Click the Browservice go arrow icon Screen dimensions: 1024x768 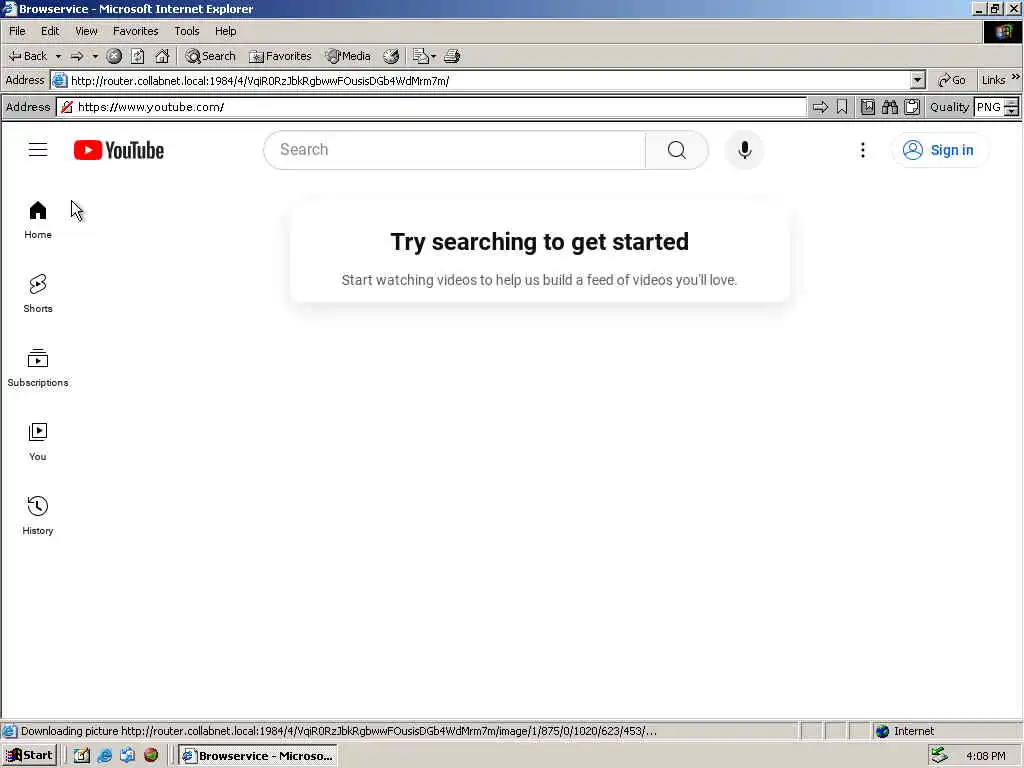[820, 107]
